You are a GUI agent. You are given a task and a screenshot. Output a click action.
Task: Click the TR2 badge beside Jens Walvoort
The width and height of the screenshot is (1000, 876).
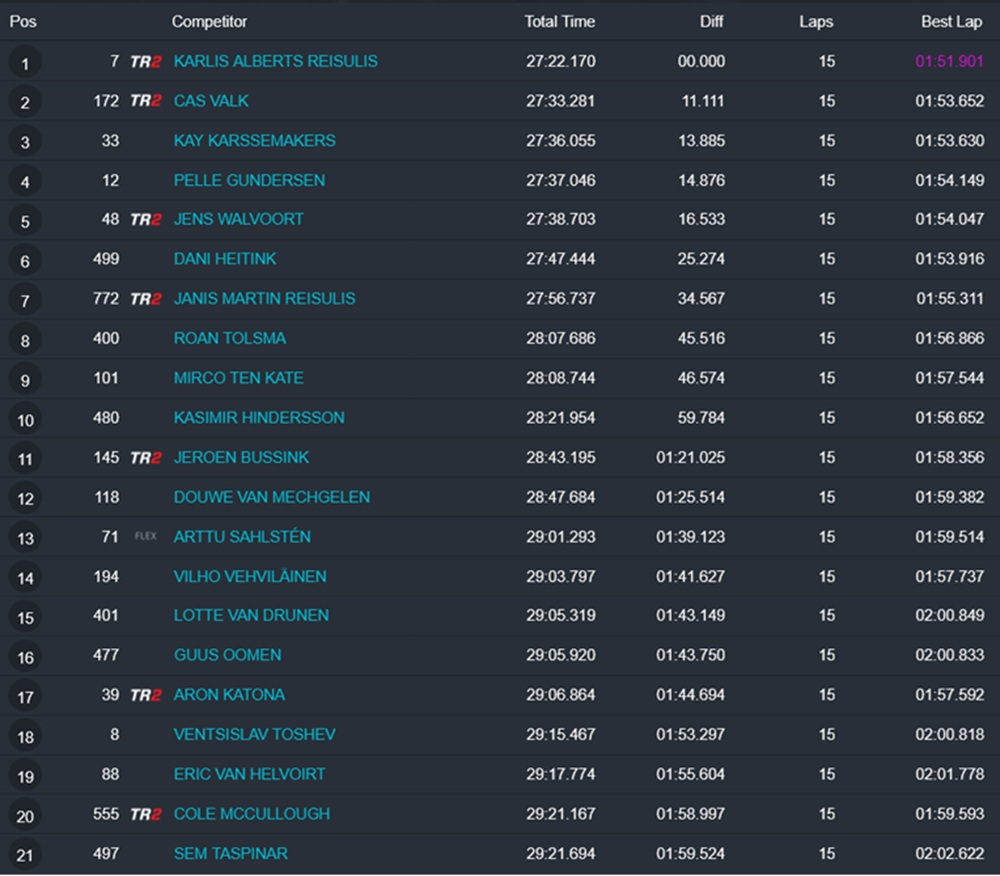pos(145,220)
